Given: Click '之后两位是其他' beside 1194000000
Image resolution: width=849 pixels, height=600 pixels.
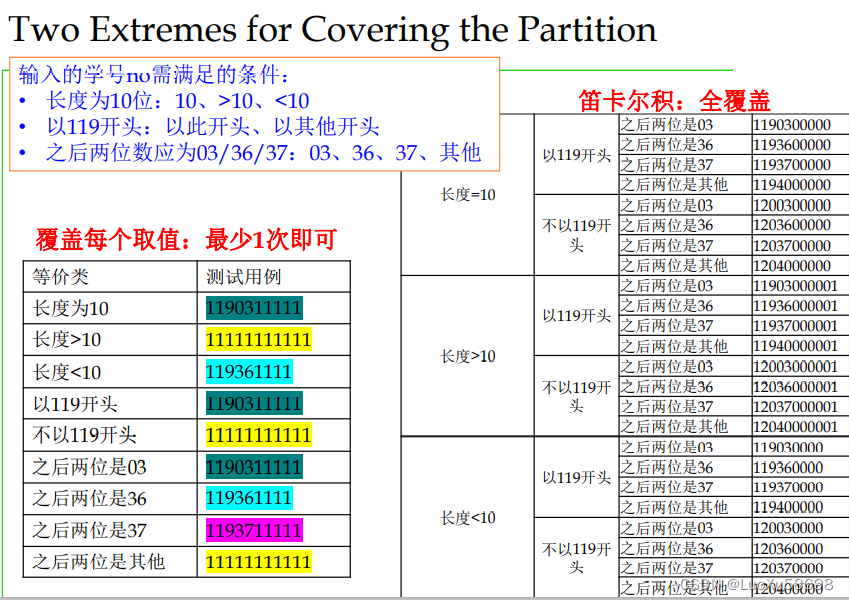Looking at the screenshot, I should [674, 185].
